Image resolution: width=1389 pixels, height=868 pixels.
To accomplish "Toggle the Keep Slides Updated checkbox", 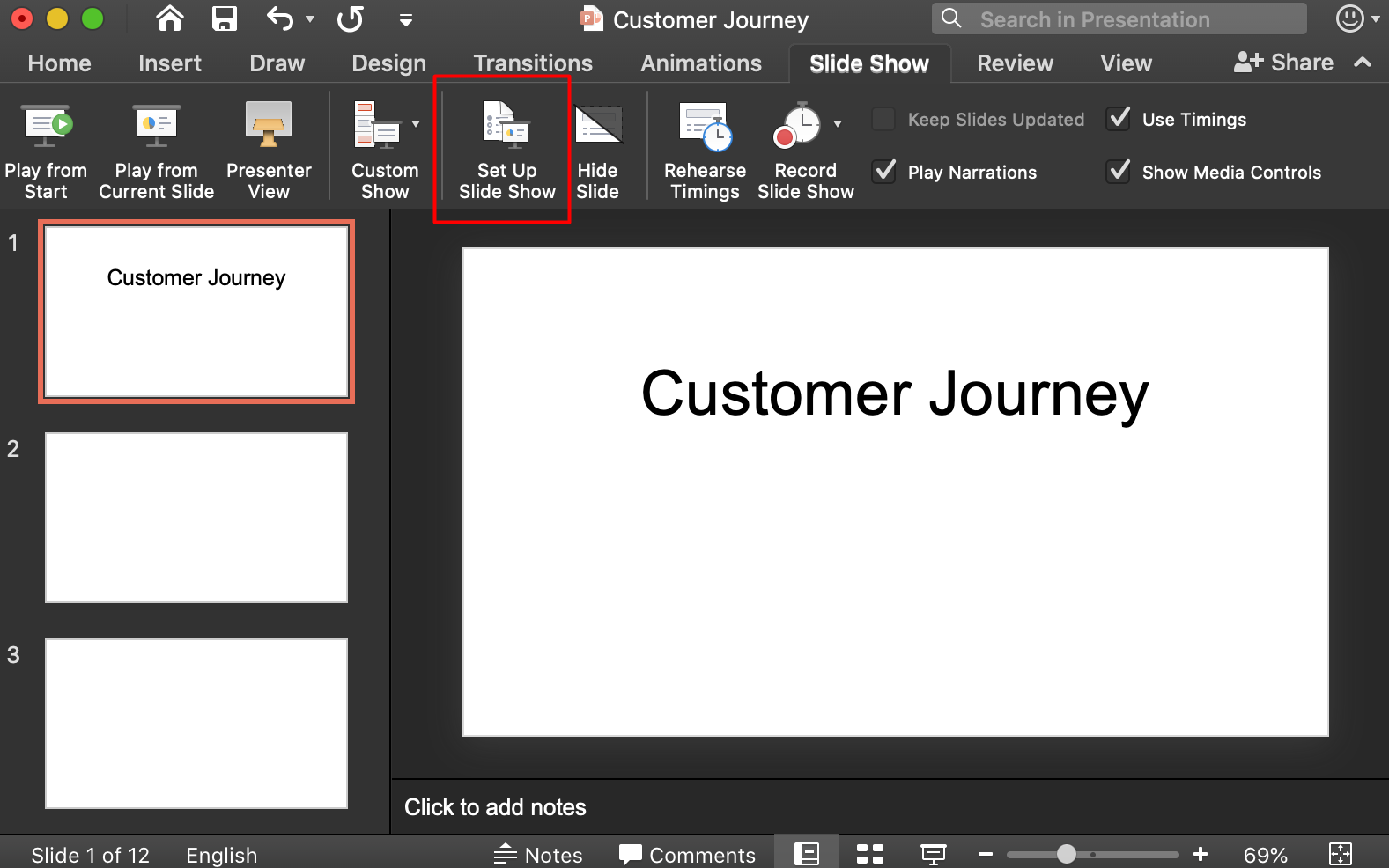I will coord(883,119).
